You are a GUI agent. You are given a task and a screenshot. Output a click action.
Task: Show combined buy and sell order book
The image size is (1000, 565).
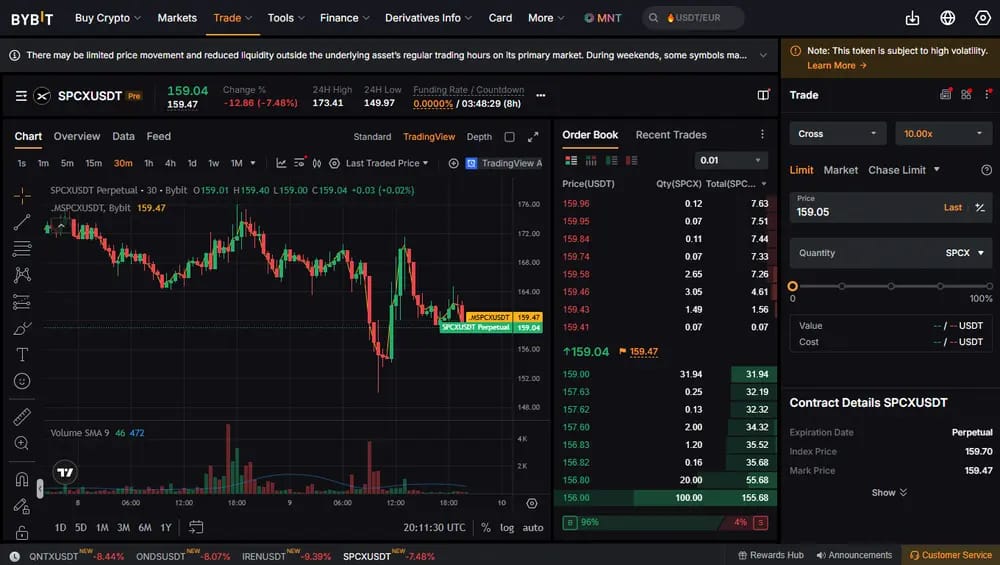[571, 160]
